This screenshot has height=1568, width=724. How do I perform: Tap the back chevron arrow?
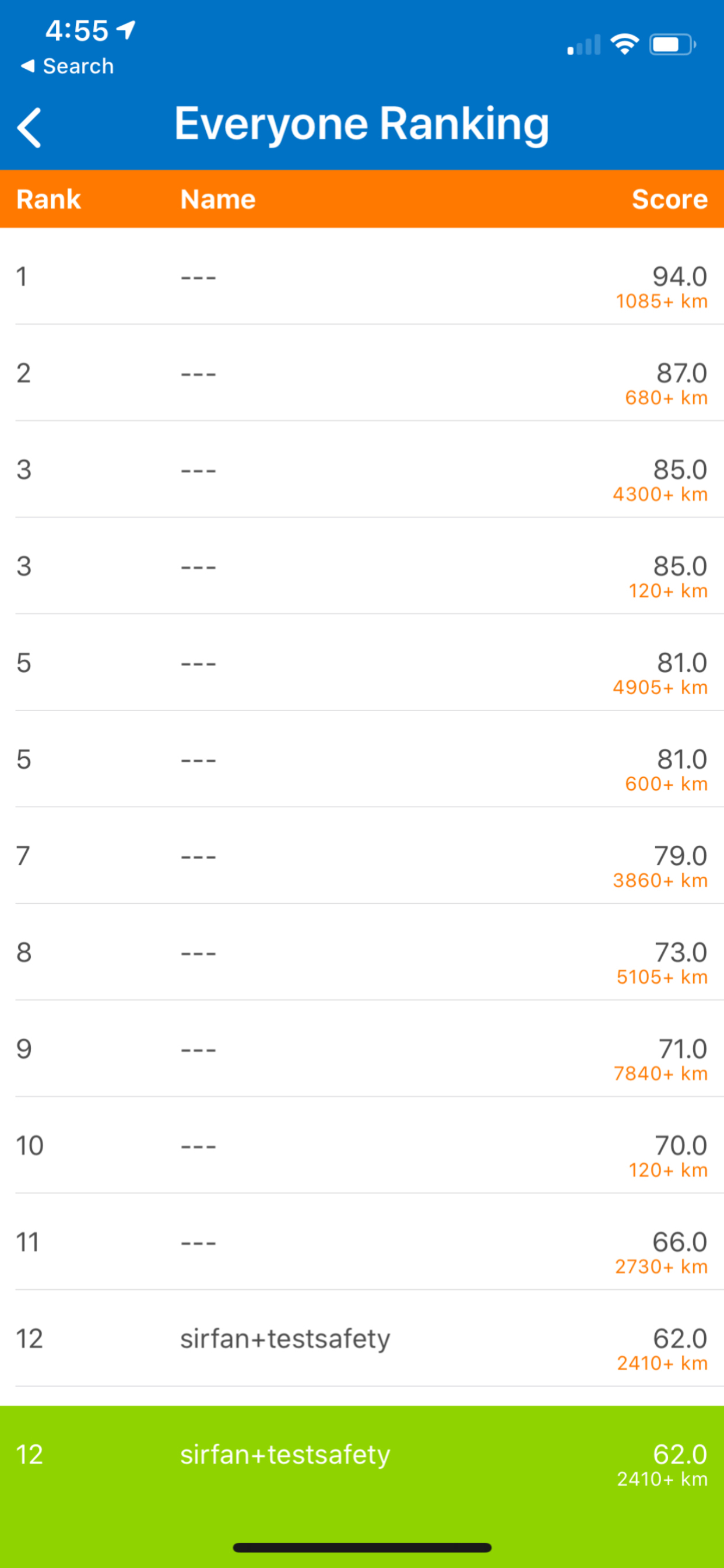pyautogui.click(x=29, y=128)
